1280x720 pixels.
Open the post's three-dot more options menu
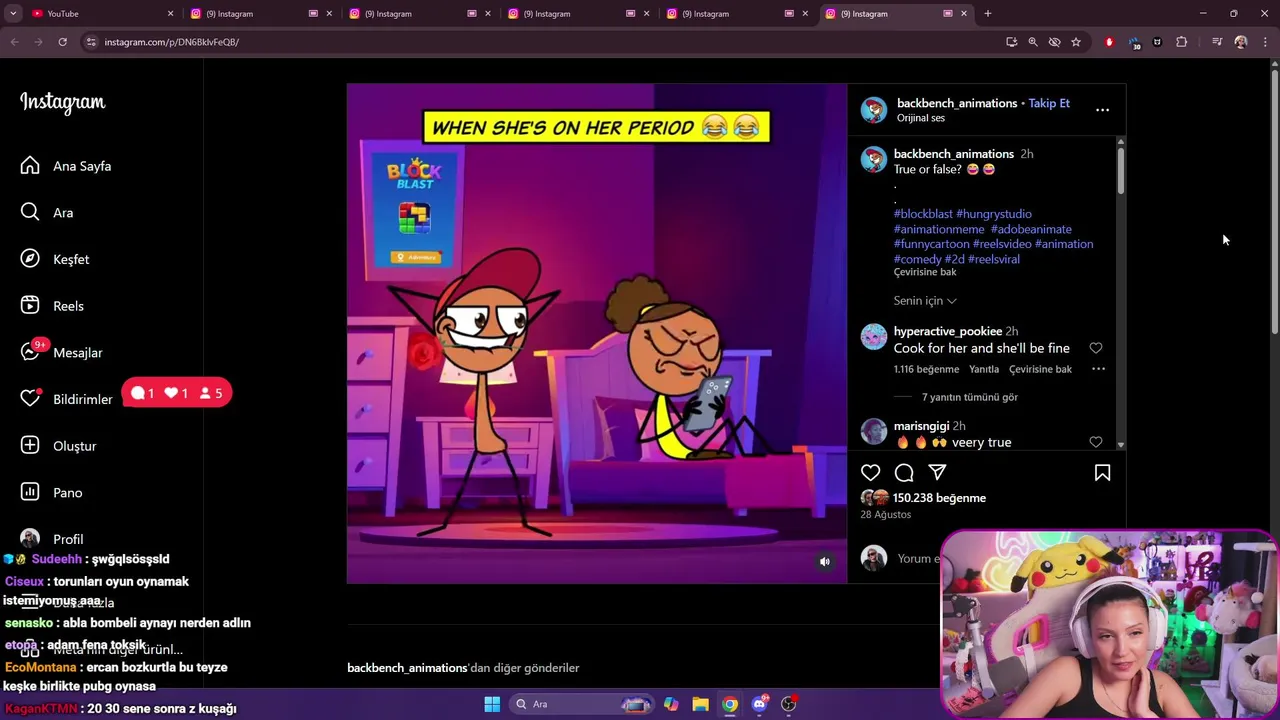tap(1102, 110)
